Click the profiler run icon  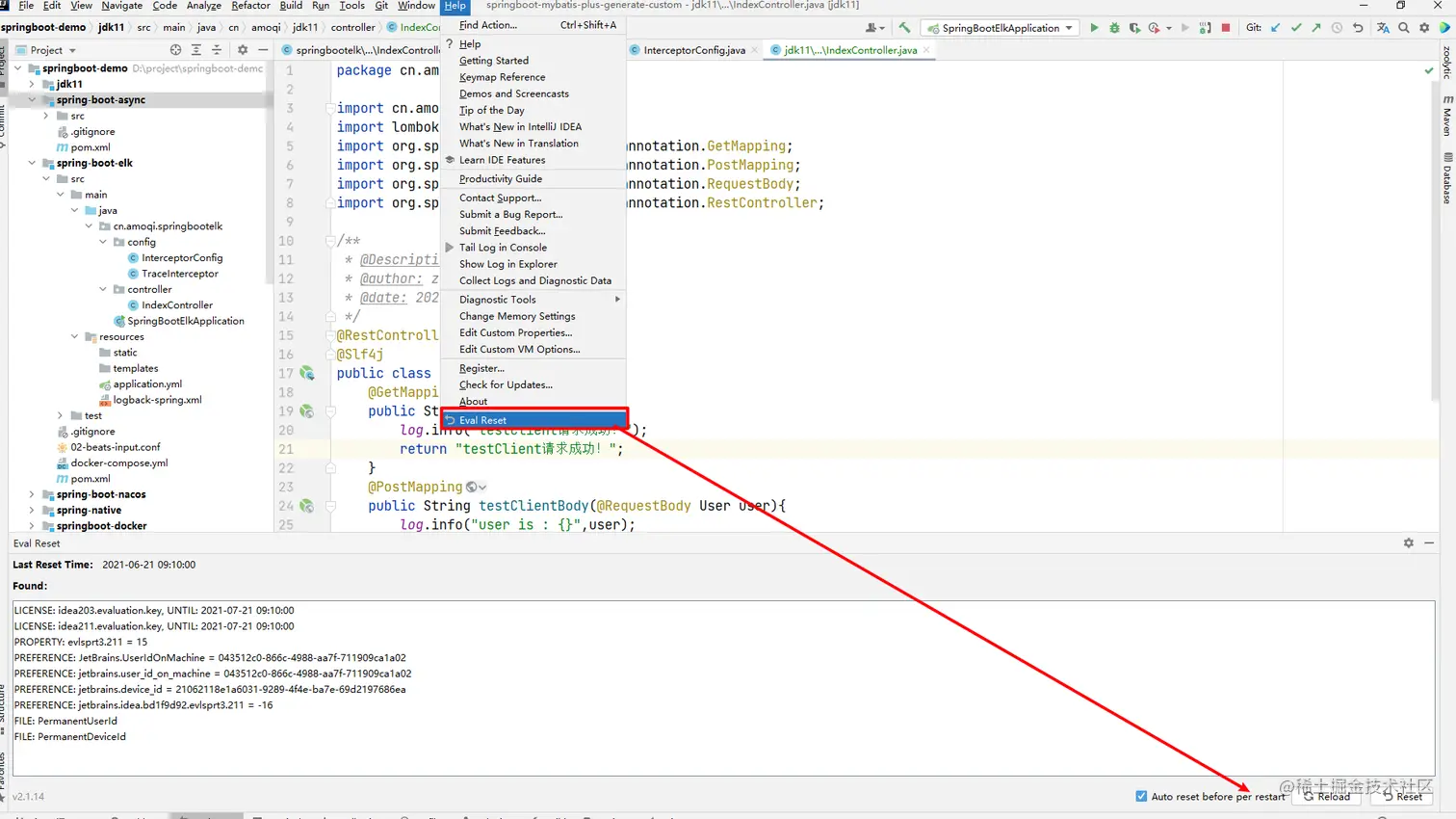[x=1155, y=28]
